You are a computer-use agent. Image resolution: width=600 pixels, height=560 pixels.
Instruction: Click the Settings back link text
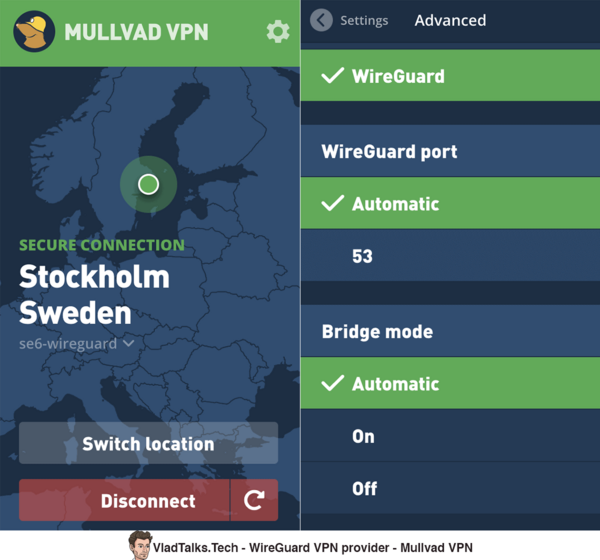(x=364, y=20)
